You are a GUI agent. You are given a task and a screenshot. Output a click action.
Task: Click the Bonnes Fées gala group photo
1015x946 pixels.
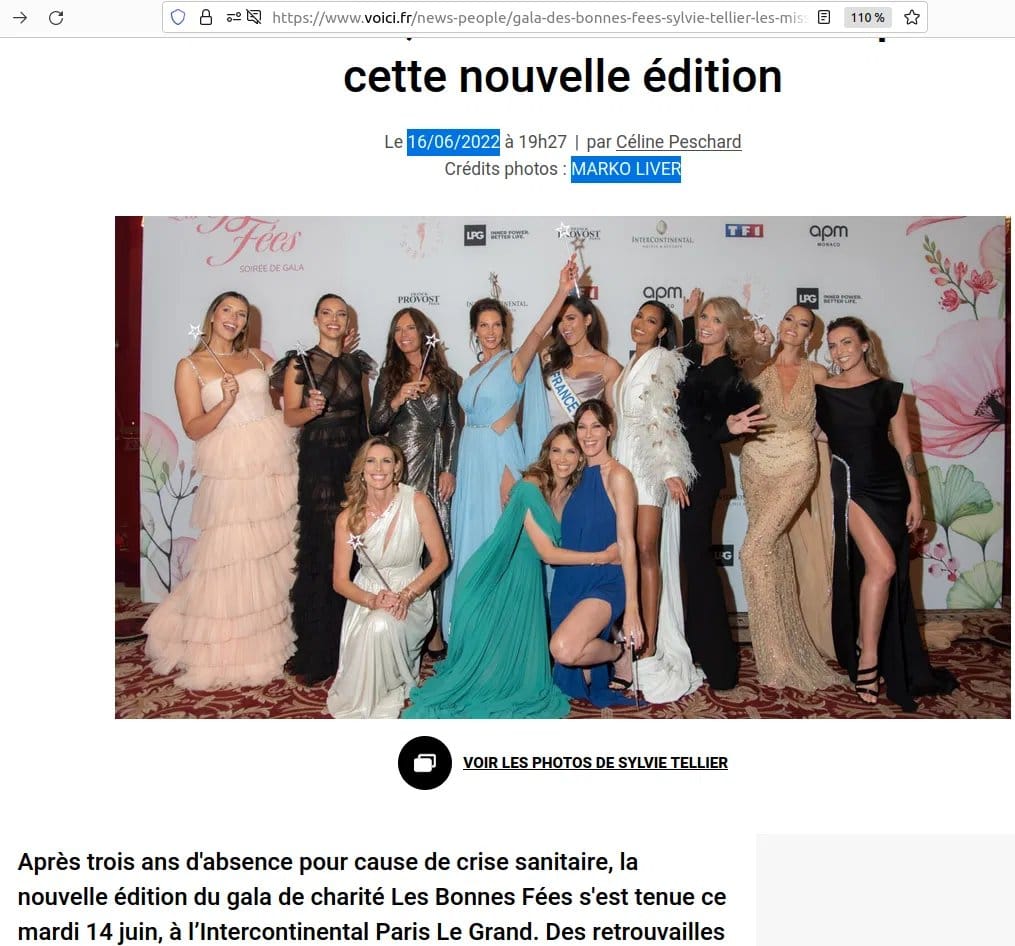point(563,467)
